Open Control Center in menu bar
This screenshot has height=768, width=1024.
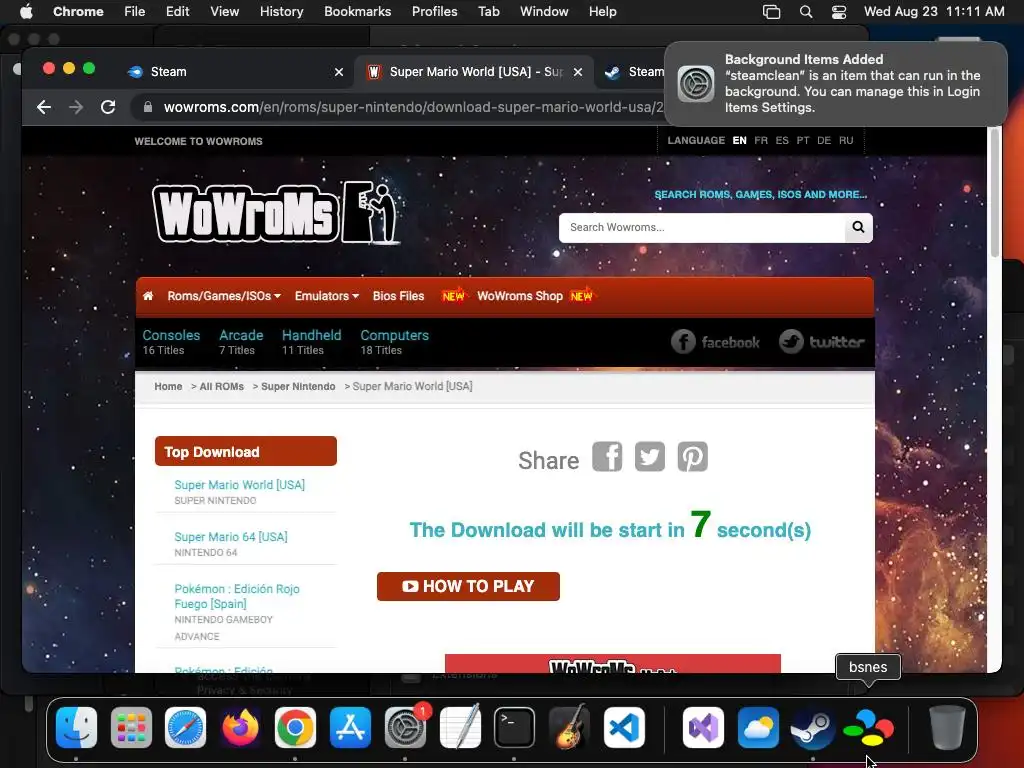[839, 12]
